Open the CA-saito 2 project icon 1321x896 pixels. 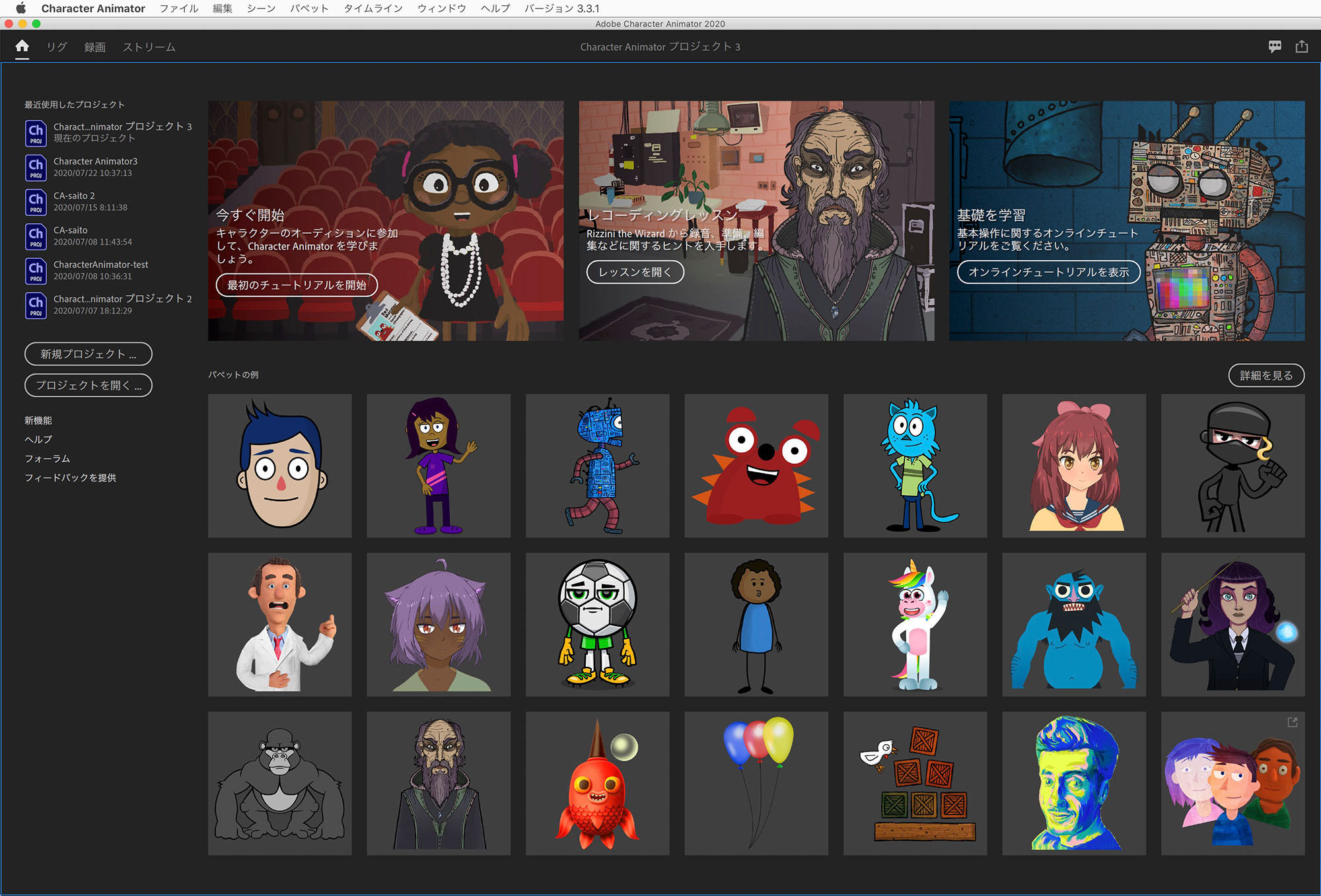[x=36, y=201]
